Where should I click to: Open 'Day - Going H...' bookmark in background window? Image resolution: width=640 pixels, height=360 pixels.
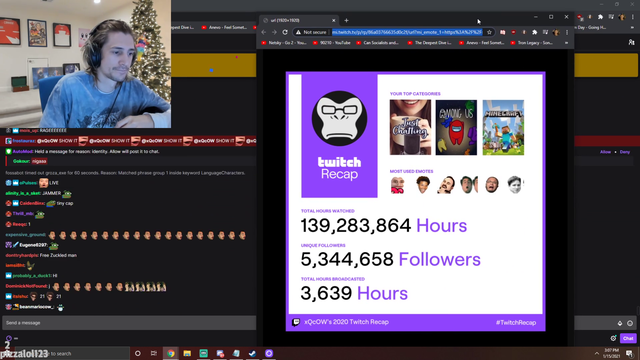pyautogui.click(x=590, y=28)
